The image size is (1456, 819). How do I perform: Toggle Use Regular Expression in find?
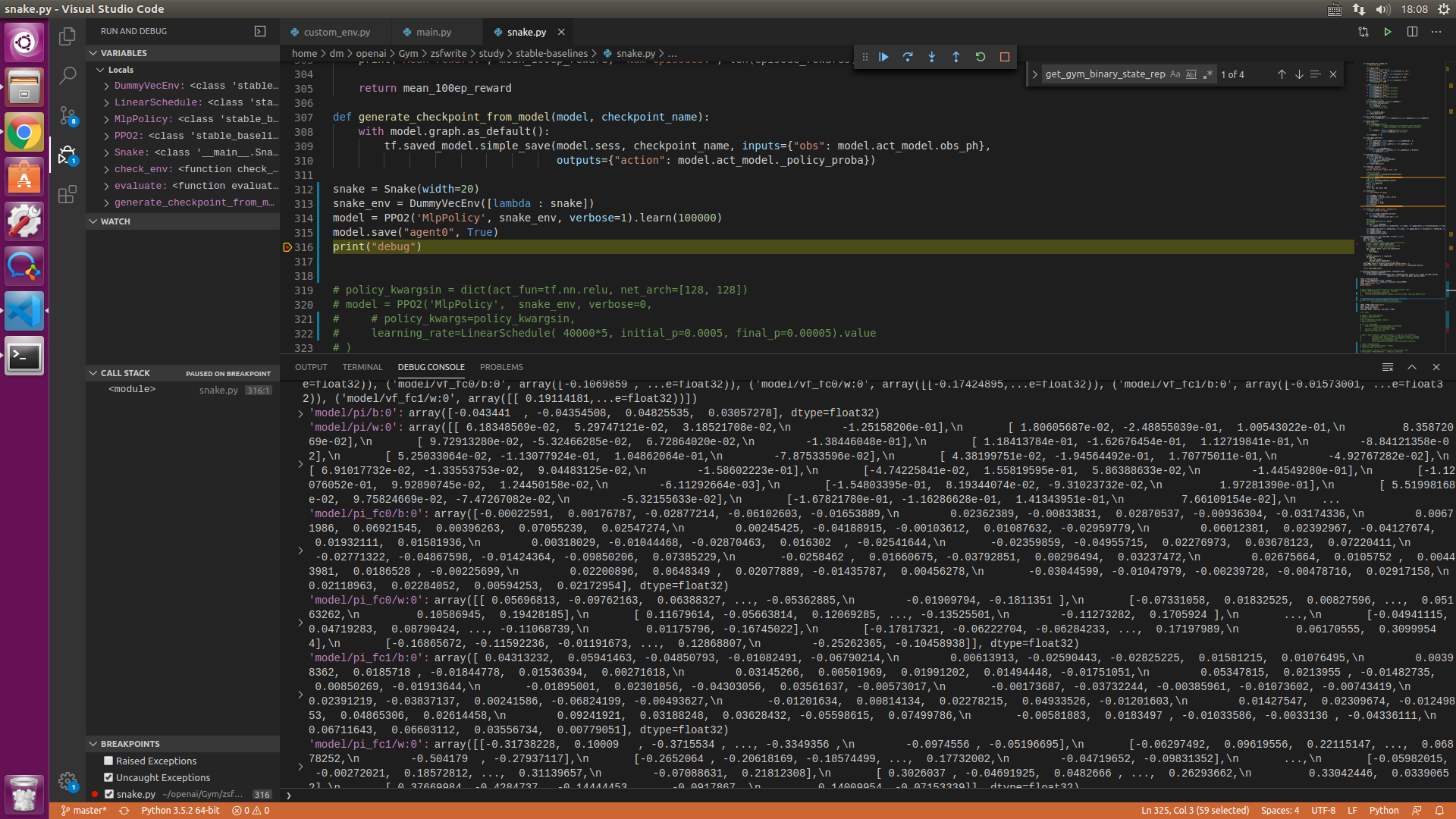coord(1208,74)
